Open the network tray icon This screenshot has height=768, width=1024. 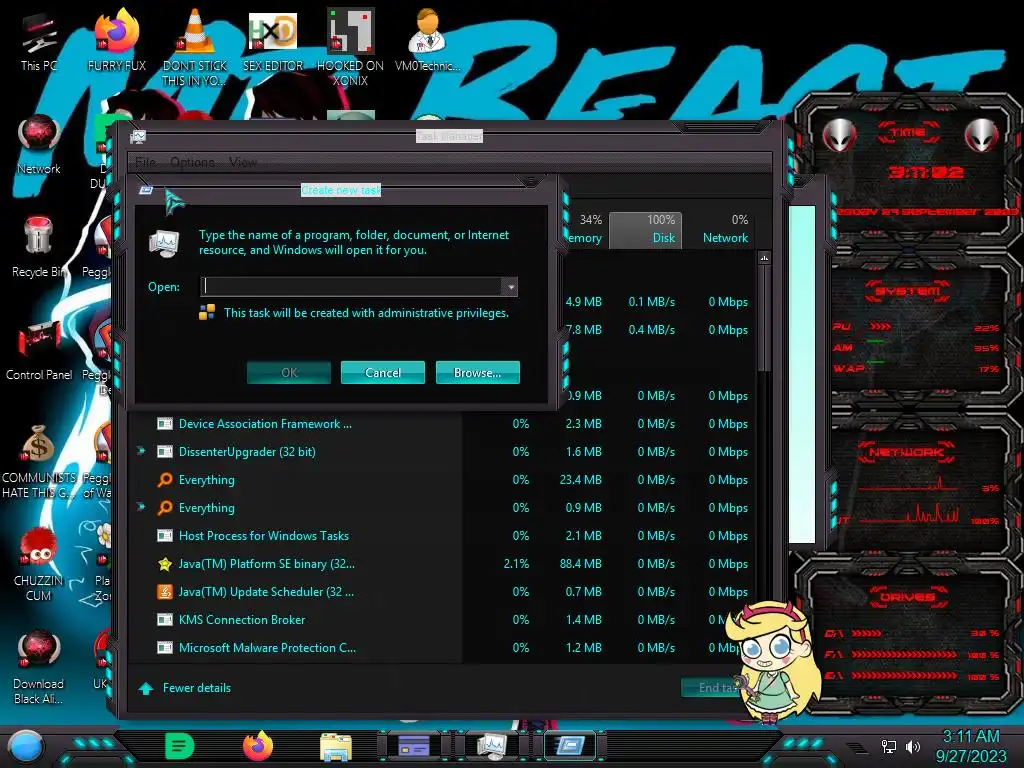pyautogui.click(x=888, y=746)
